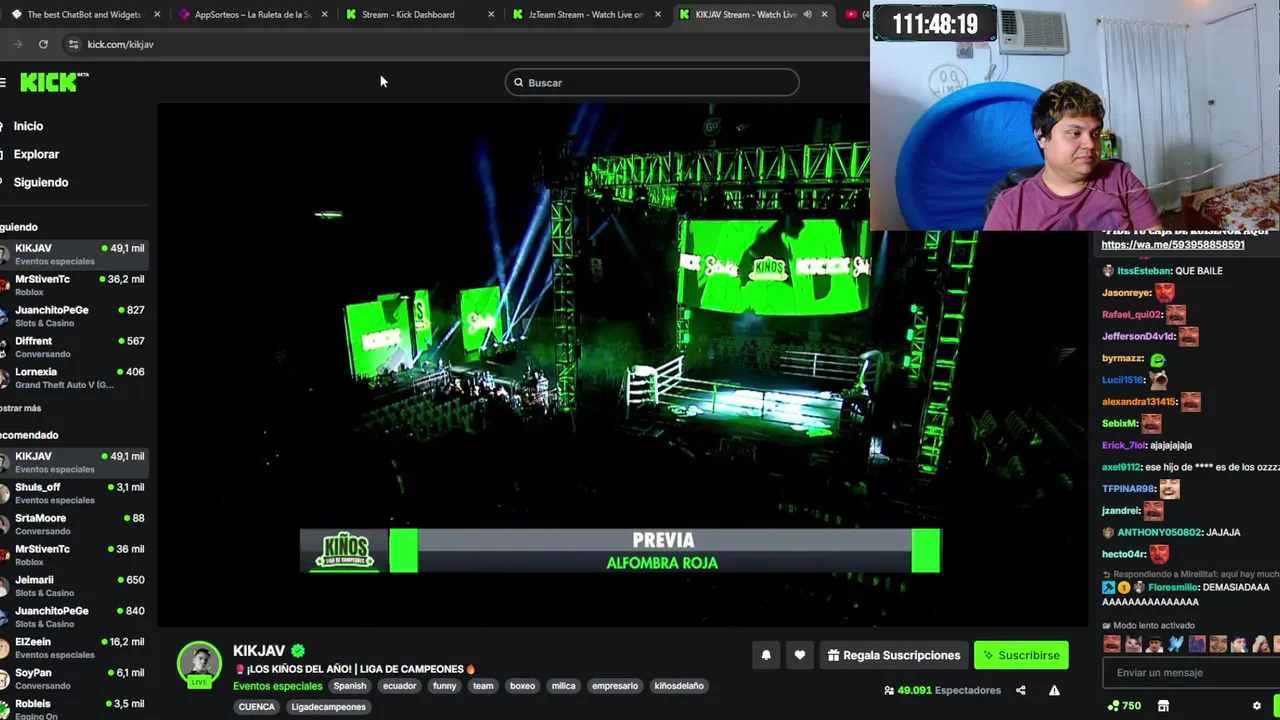Viewport: 1280px width, 720px height.
Task: Select the ecuador tag
Action: (x=399, y=686)
